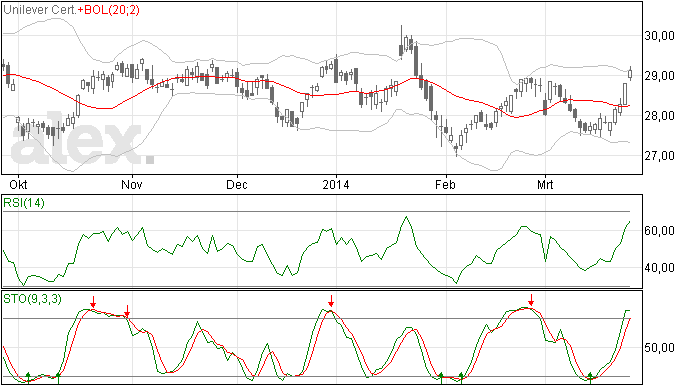Screen dimensions: 690x387
Task: Click the "27,00" price axis label
Action: 659,156
